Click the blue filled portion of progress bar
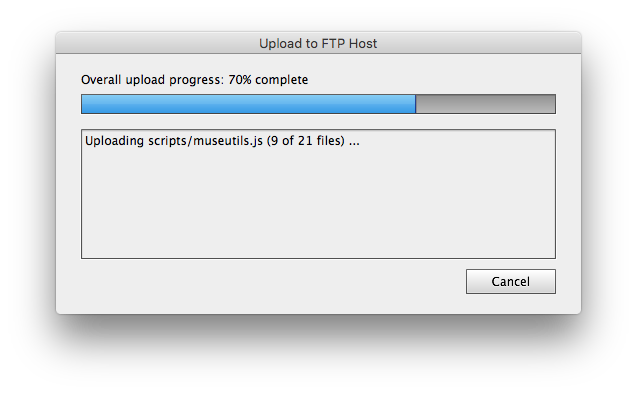The image size is (637, 394). (248, 104)
